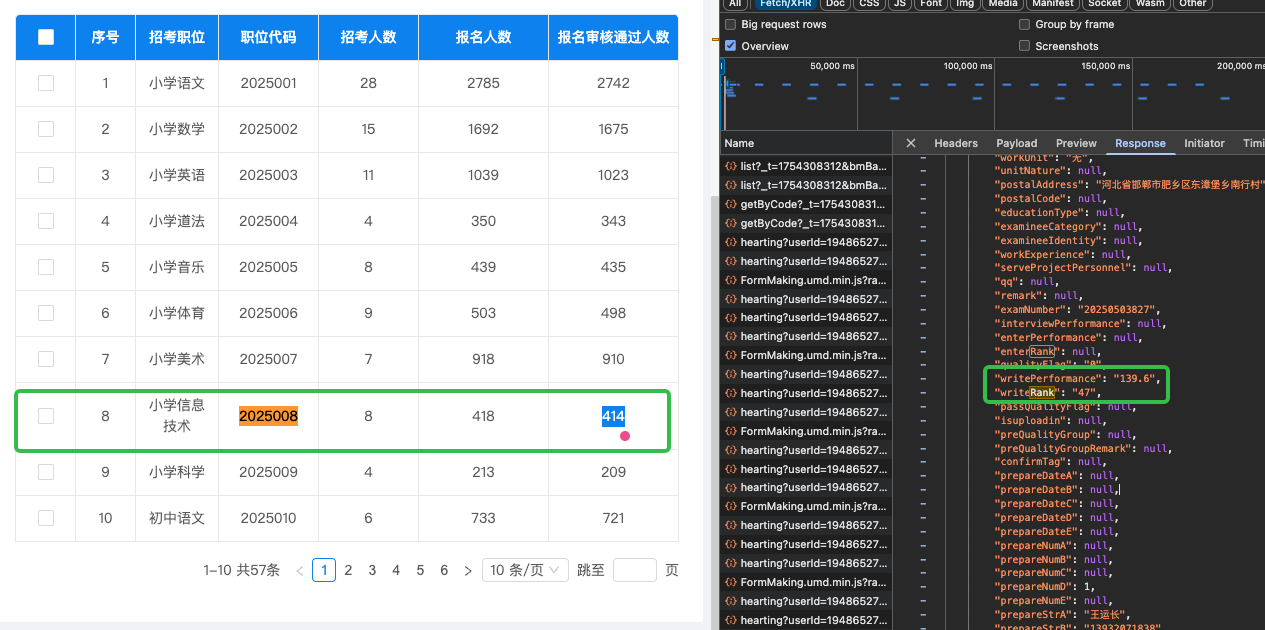Click the 1–10 共57条 total count text
Image resolution: width=1265 pixels, height=630 pixels.
point(242,570)
